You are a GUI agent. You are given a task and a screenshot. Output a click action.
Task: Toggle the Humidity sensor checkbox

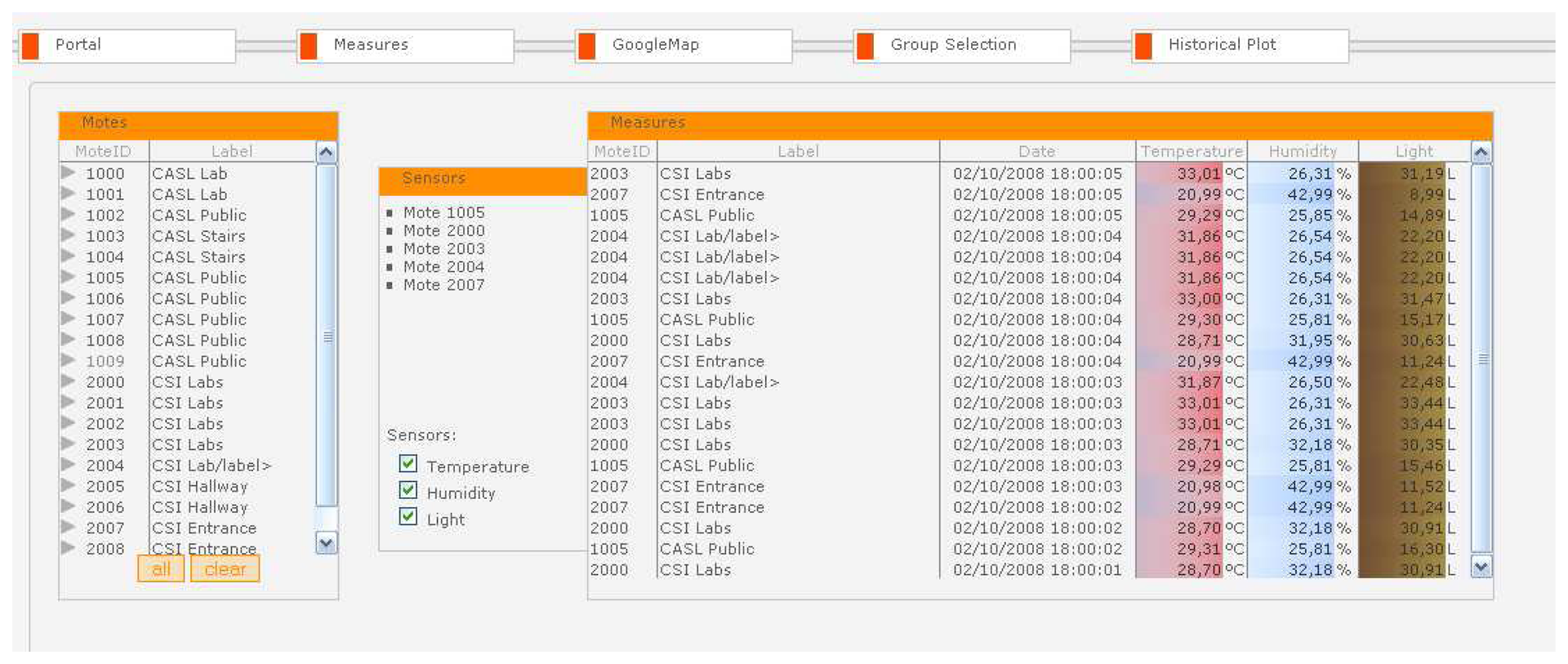[x=408, y=490]
